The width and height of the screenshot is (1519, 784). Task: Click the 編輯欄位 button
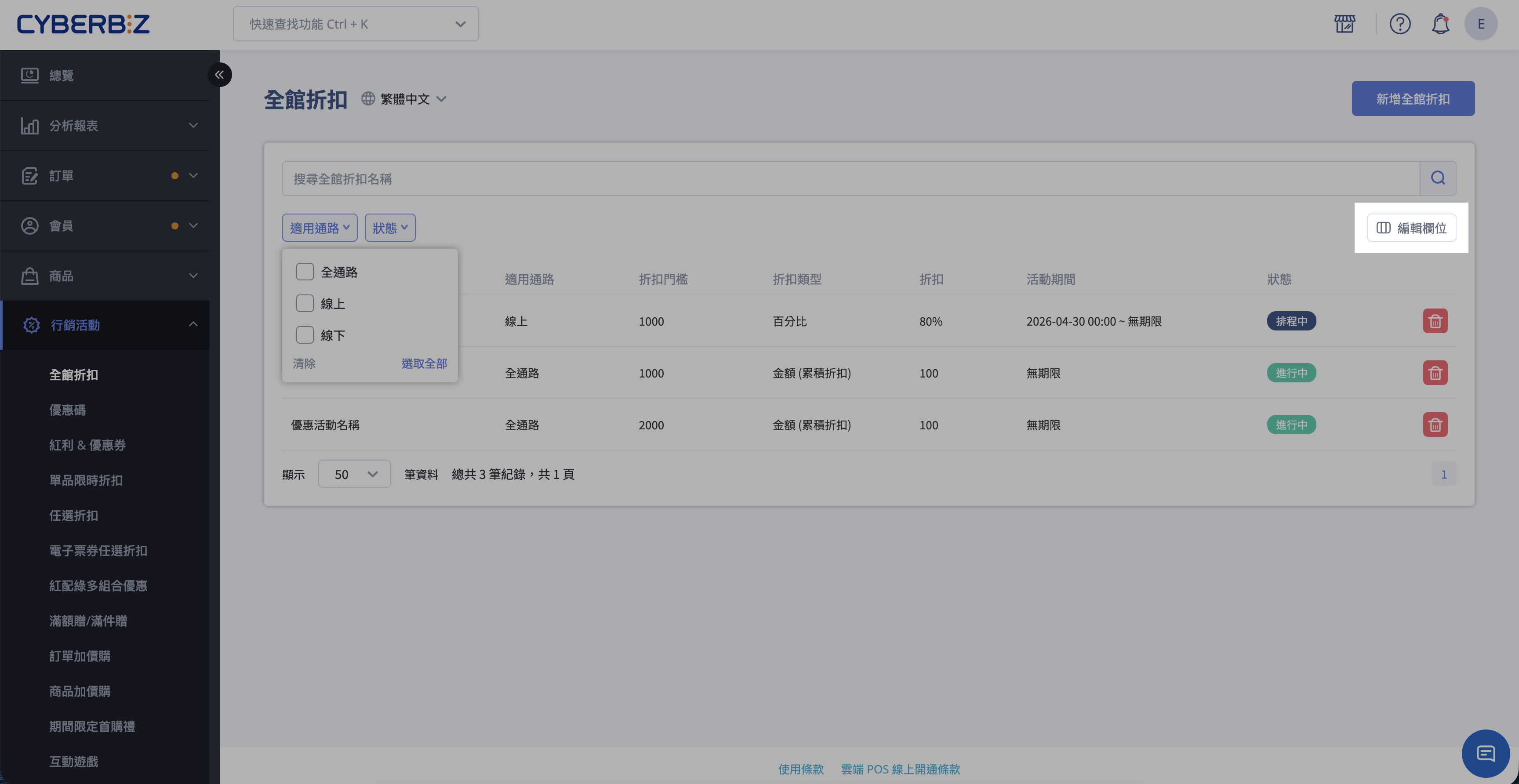(x=1411, y=228)
